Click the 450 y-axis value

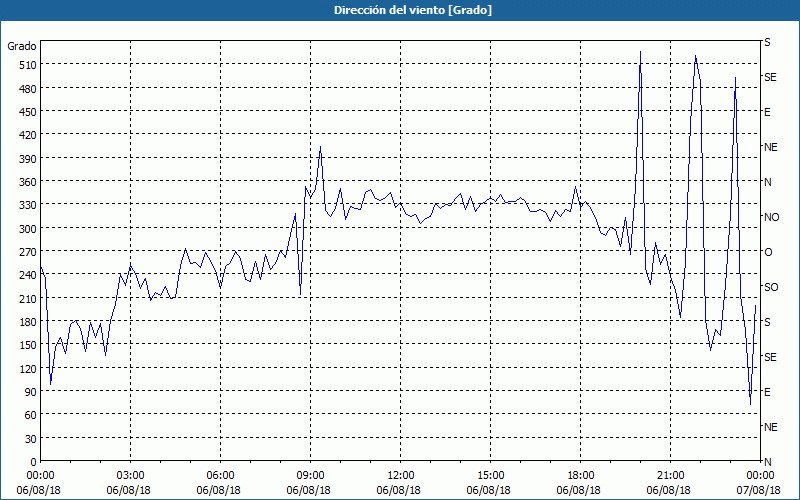pos(28,112)
